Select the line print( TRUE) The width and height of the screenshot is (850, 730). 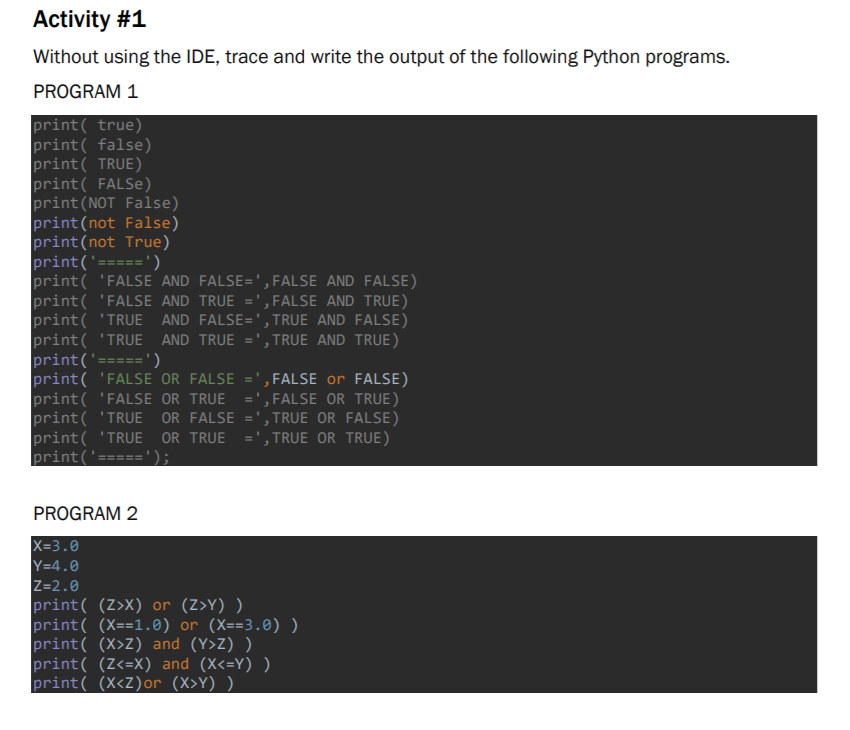tap(90, 163)
